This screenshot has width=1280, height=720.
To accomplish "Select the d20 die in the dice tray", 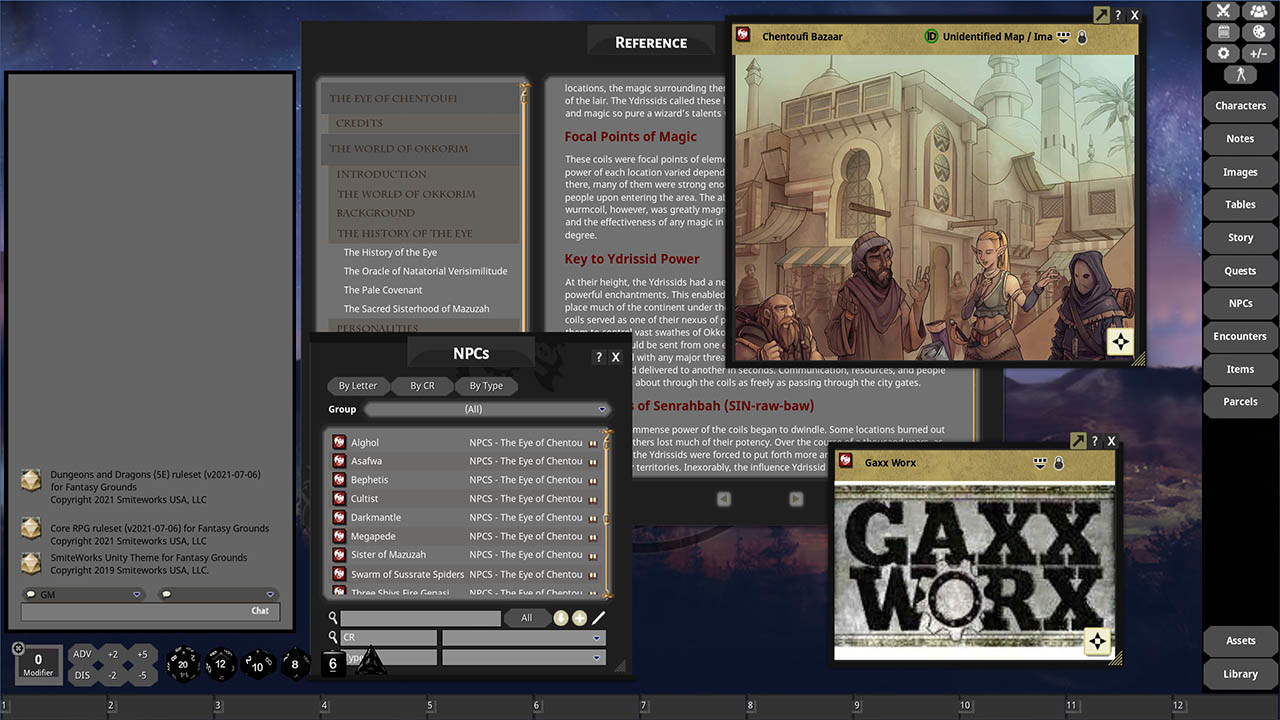I will tap(183, 663).
